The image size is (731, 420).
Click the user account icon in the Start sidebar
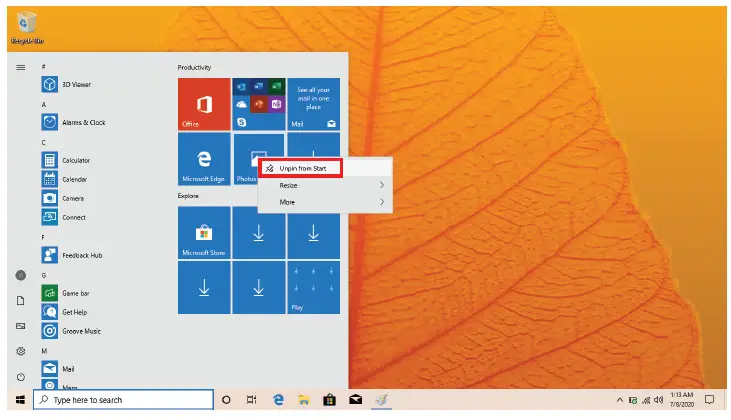[x=21, y=275]
